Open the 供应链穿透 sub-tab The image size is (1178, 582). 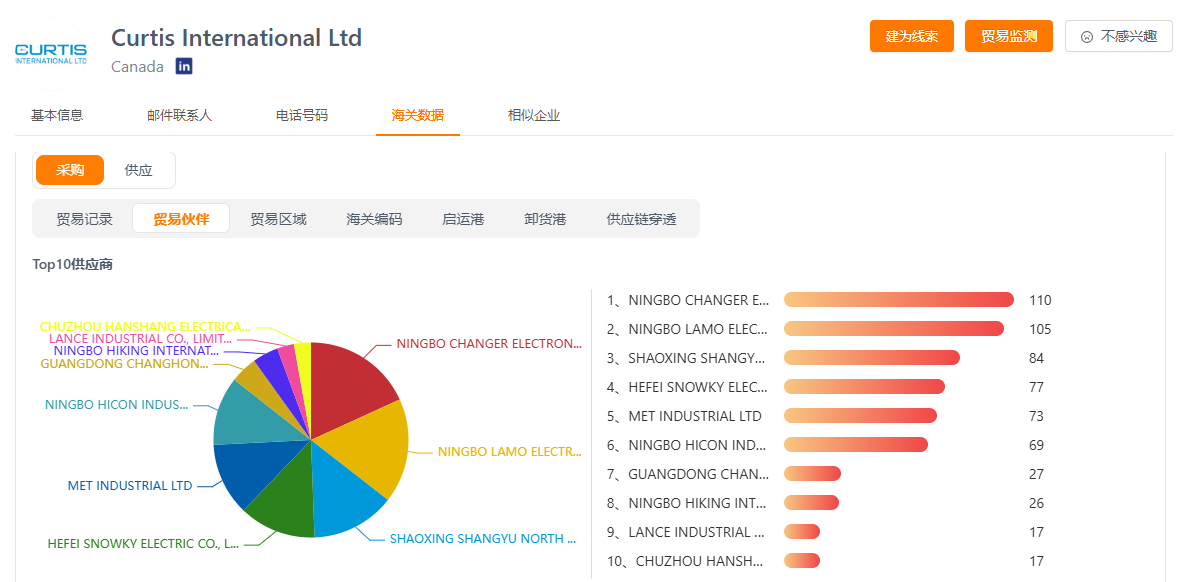tap(642, 219)
